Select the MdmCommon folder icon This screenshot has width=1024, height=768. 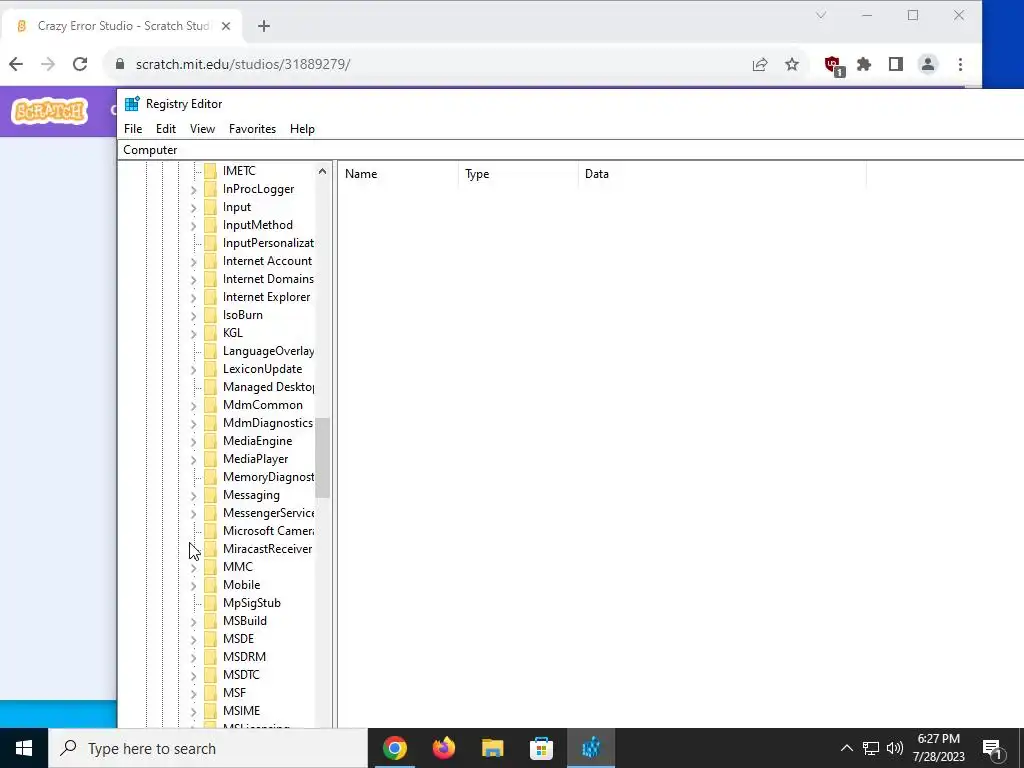click(210, 405)
